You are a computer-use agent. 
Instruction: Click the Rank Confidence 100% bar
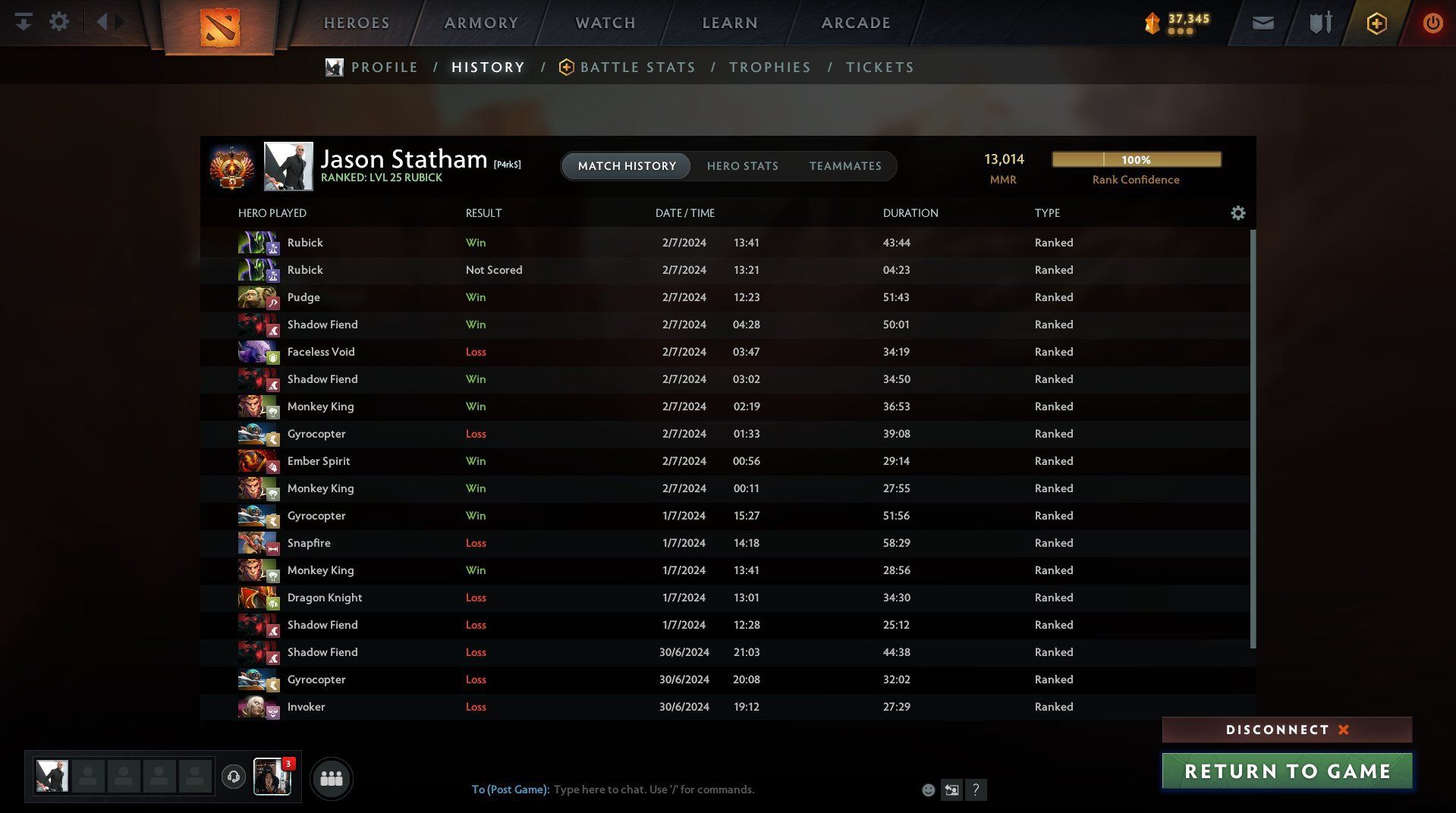point(1136,159)
